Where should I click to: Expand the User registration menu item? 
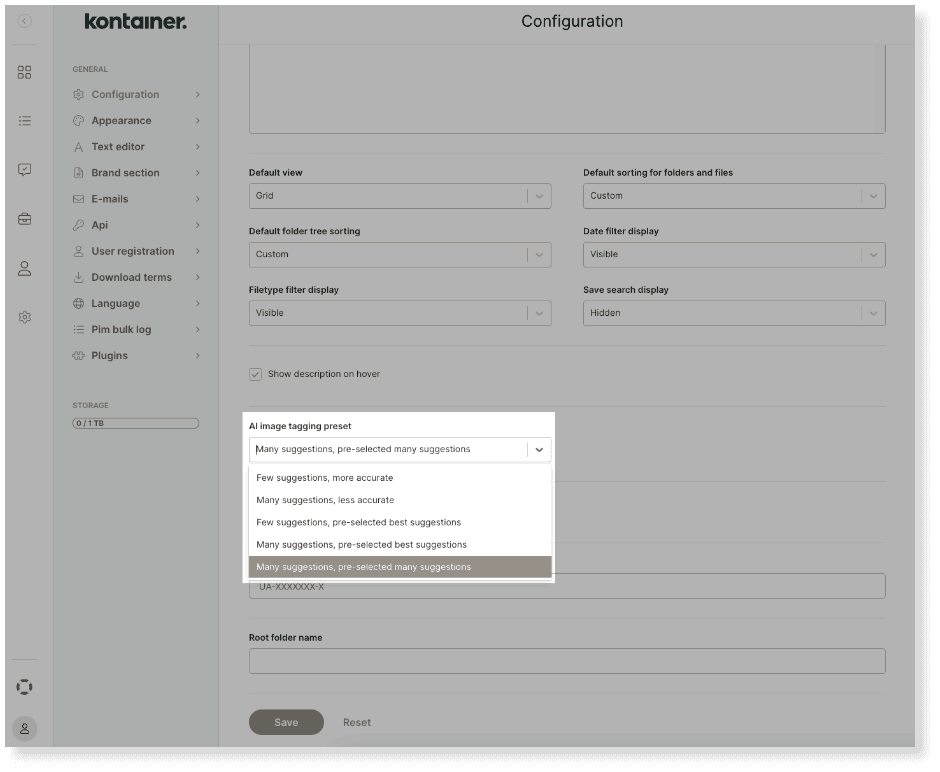pyautogui.click(x=133, y=251)
